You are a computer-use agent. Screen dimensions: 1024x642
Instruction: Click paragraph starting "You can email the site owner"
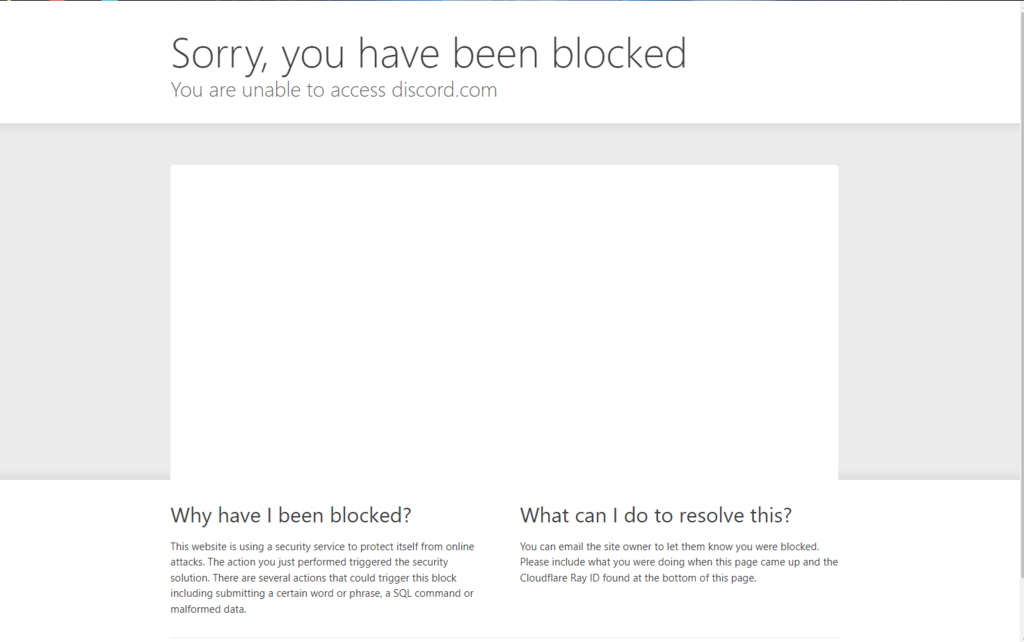679,562
